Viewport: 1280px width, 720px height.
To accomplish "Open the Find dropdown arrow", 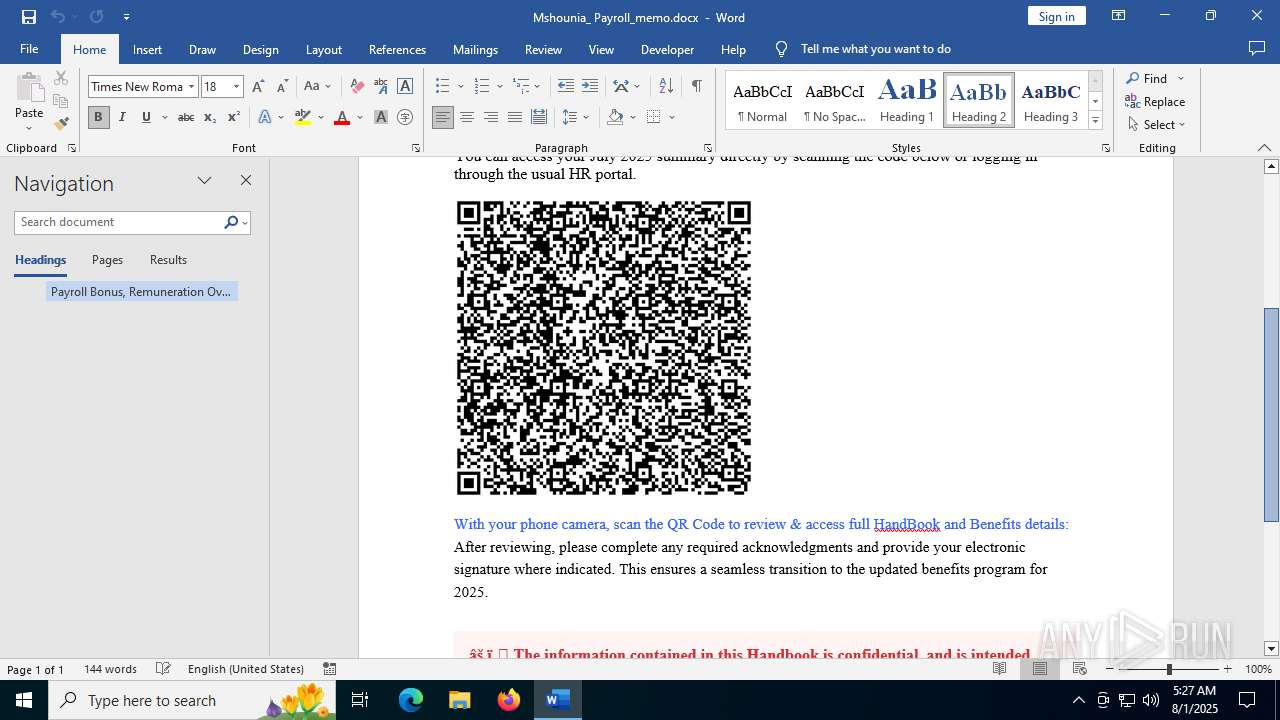I will pyautogui.click(x=1180, y=78).
